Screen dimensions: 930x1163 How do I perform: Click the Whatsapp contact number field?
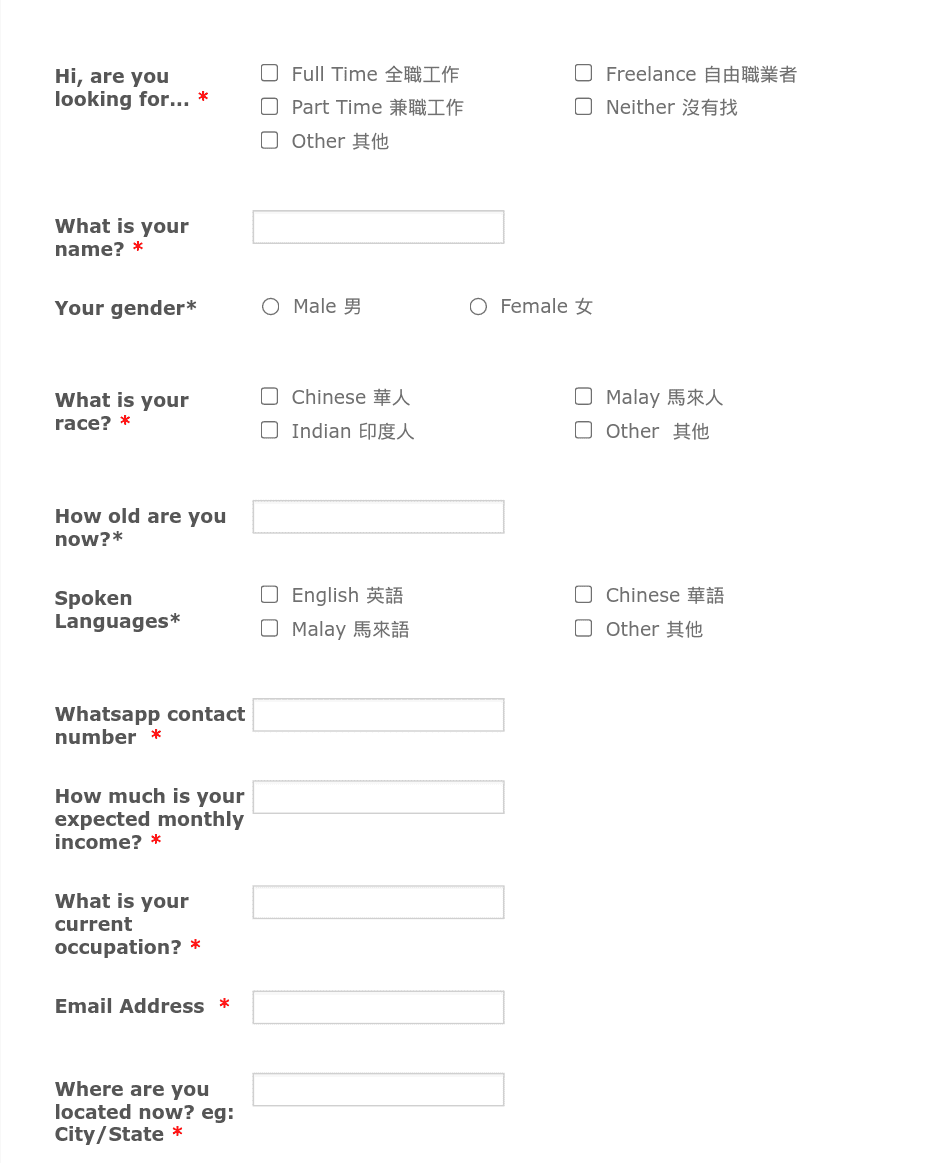point(378,714)
